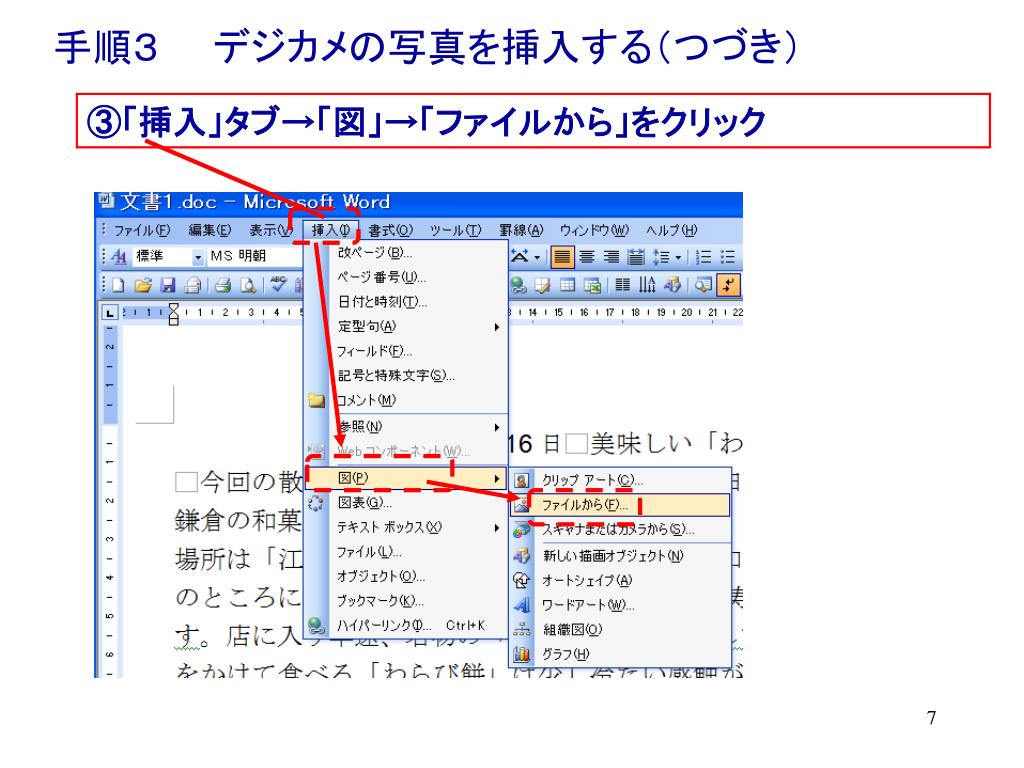The width and height of the screenshot is (1024, 768).
Task: Open the 書式(O) menu
Action: click(x=391, y=231)
